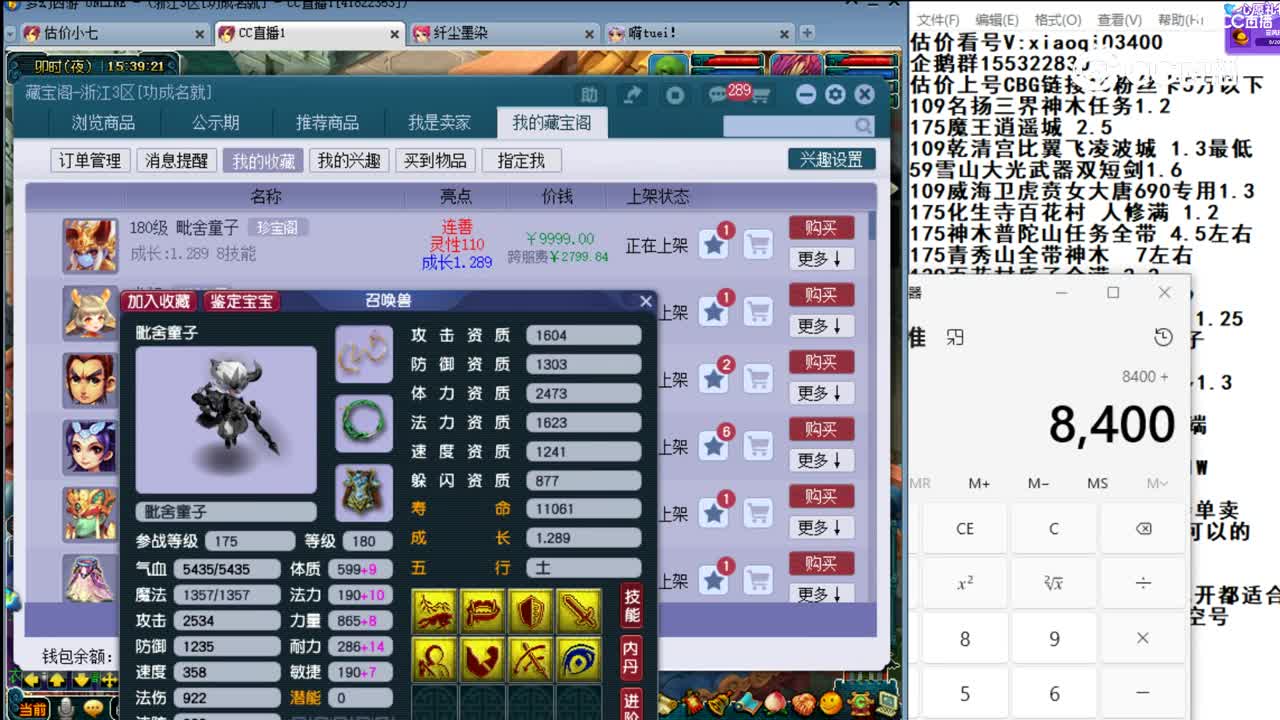Toggle favorite star on green-masked avatar row

coord(713,513)
